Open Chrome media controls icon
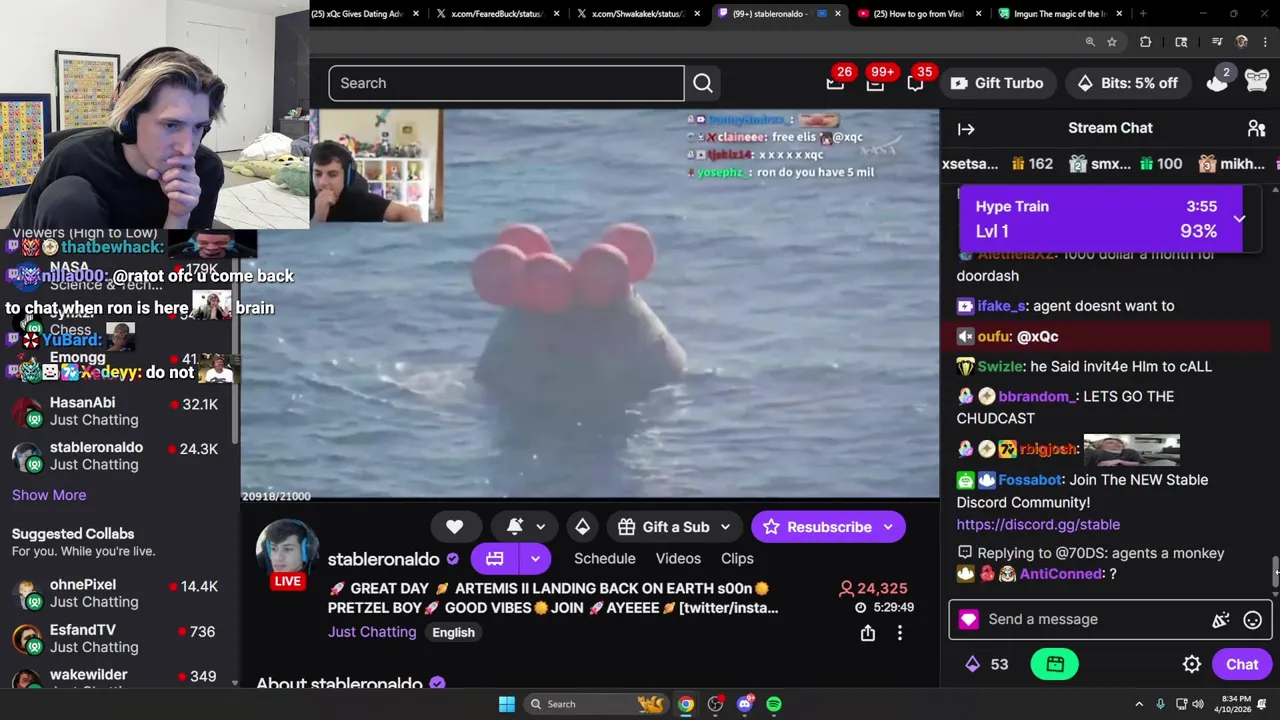 point(1217,42)
